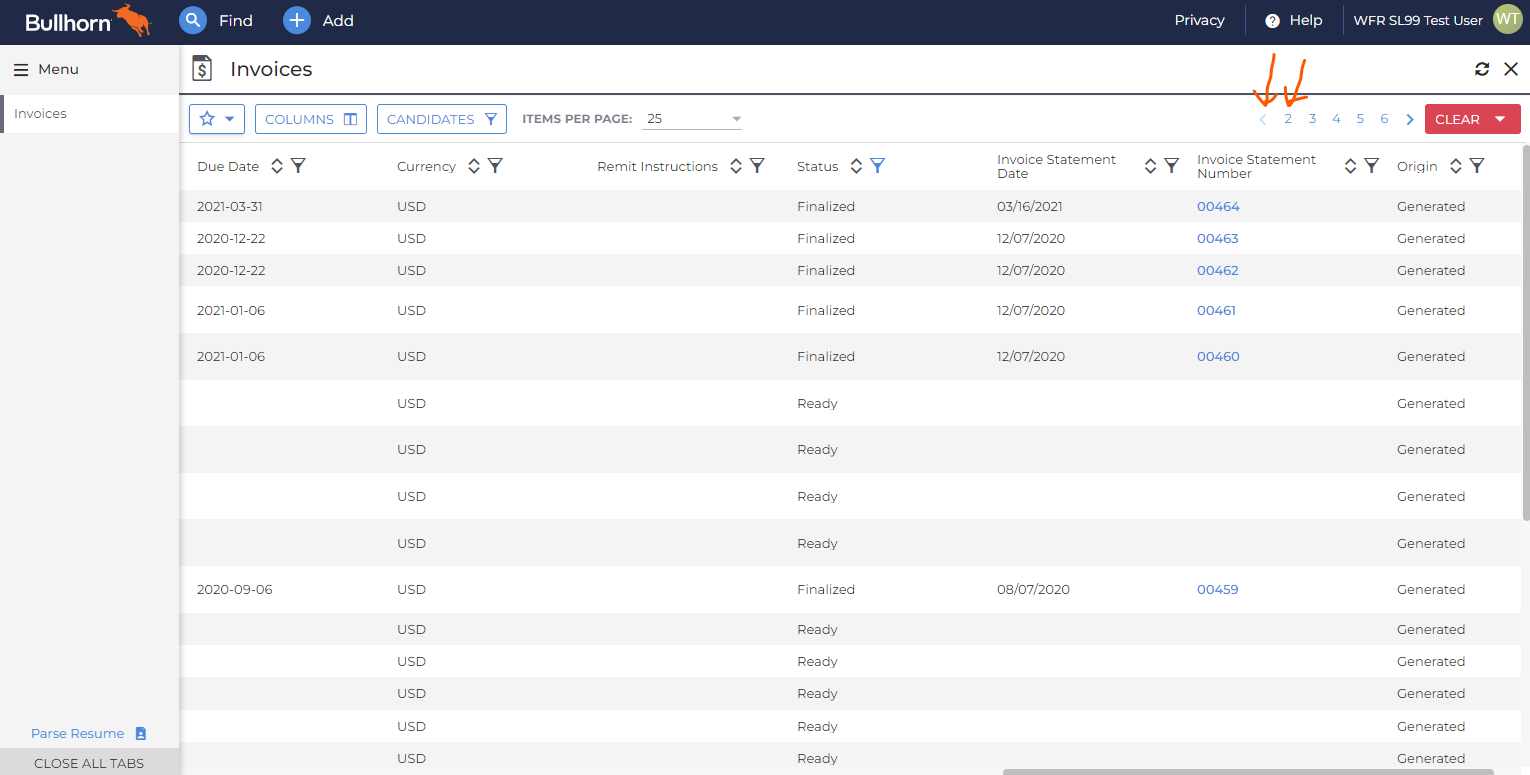Sort by Status column
This screenshot has width=1530, height=775.
(856, 166)
